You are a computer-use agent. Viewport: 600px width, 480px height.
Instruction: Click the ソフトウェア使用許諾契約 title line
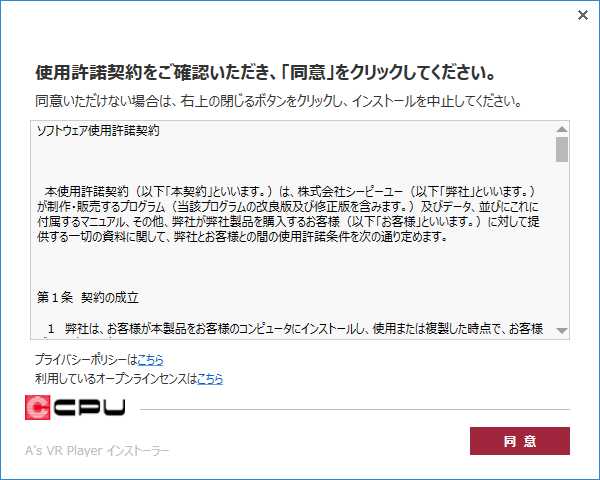[x=98, y=131]
